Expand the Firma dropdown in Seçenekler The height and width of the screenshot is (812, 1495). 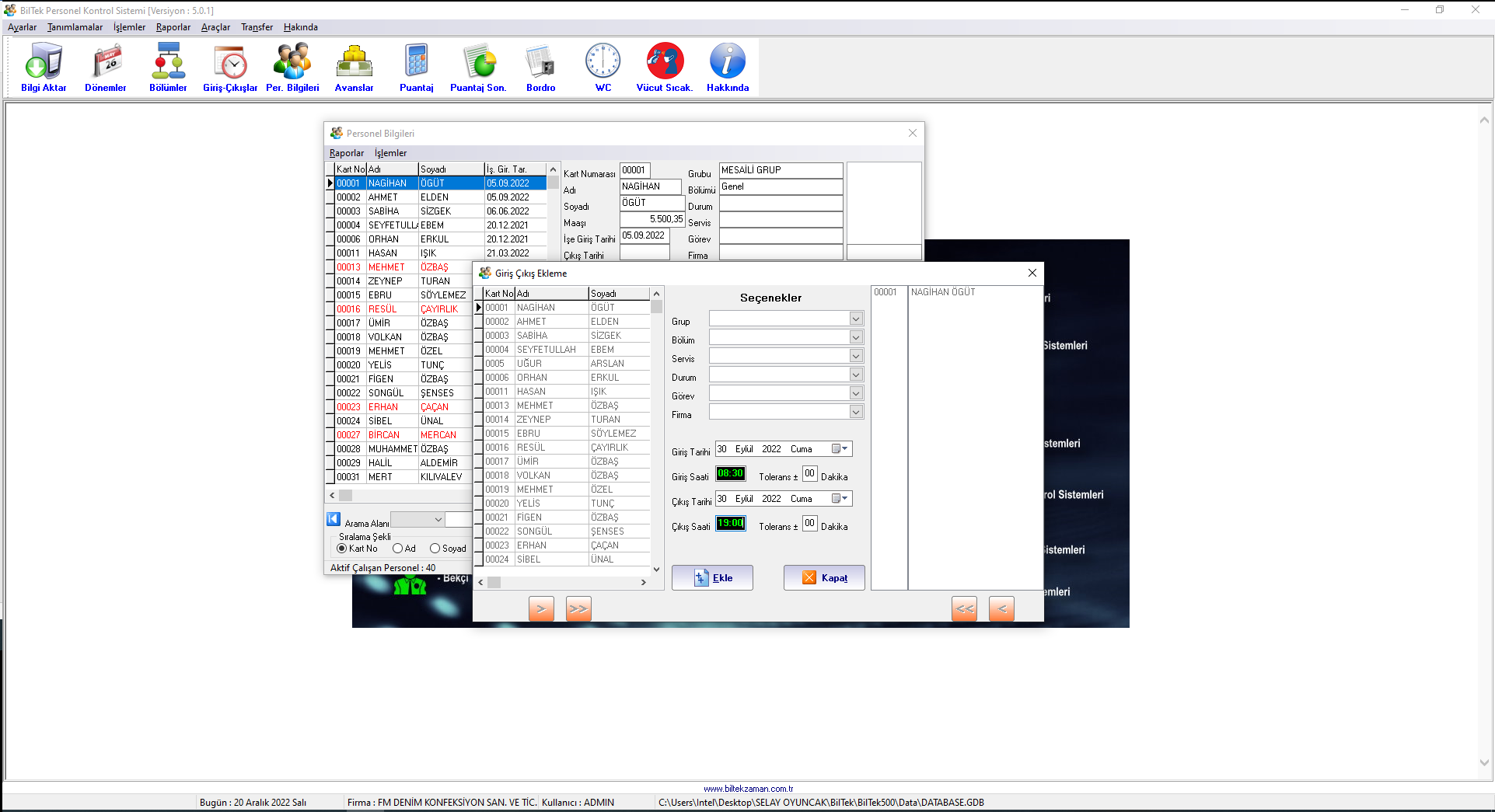pos(856,412)
